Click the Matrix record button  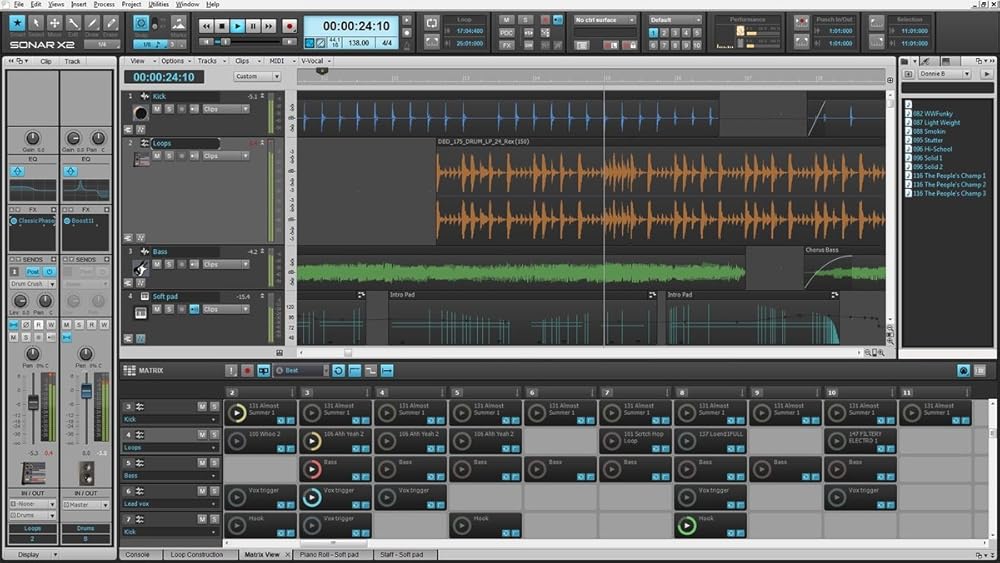tap(247, 371)
